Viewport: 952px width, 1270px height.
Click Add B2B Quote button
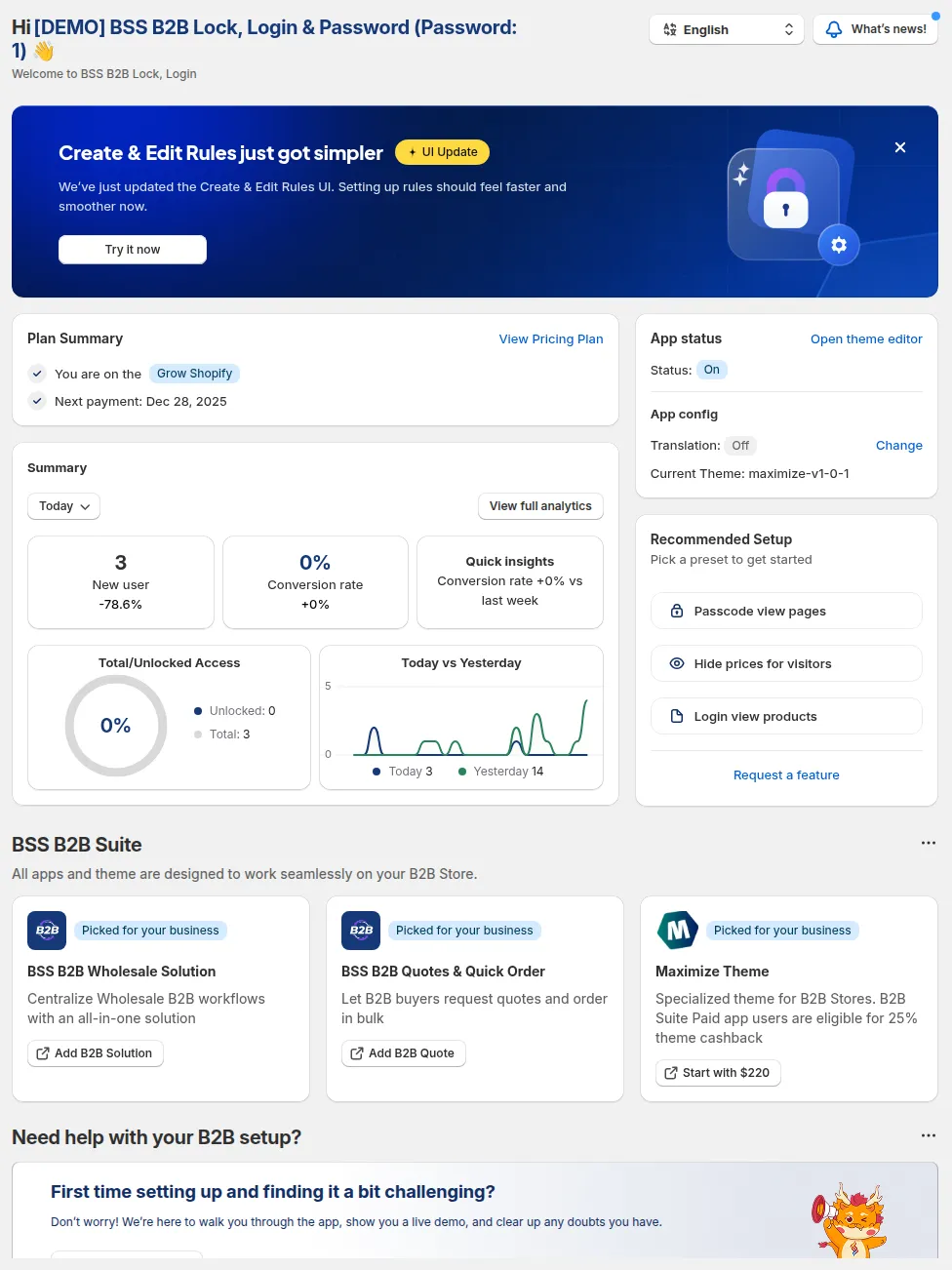tap(404, 1053)
